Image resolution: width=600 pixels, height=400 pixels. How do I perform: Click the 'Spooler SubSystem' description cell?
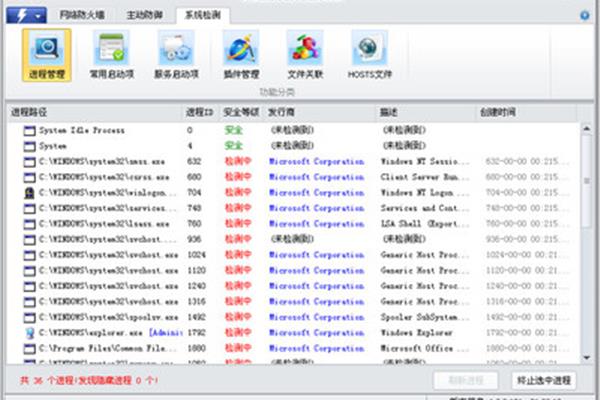tap(424, 317)
